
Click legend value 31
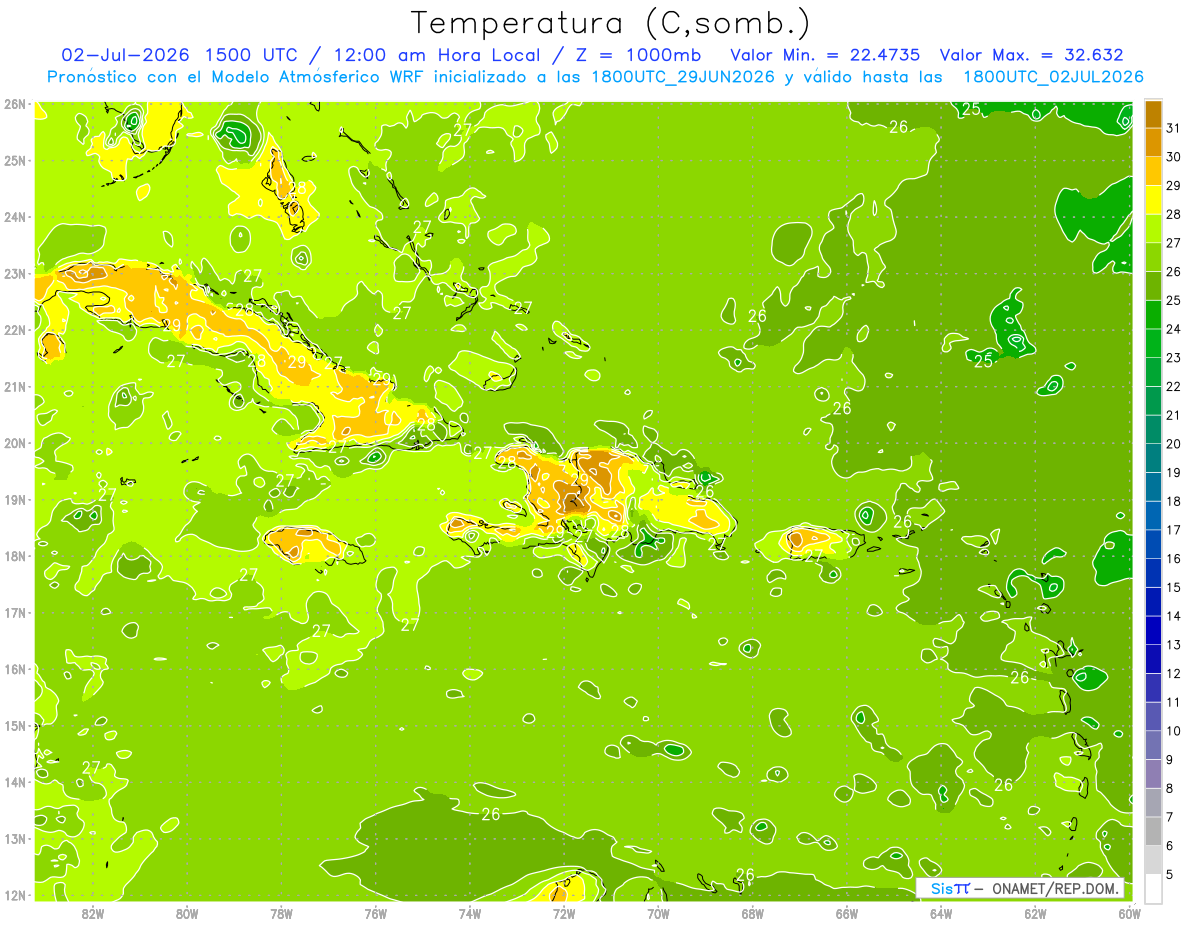tap(1175, 128)
